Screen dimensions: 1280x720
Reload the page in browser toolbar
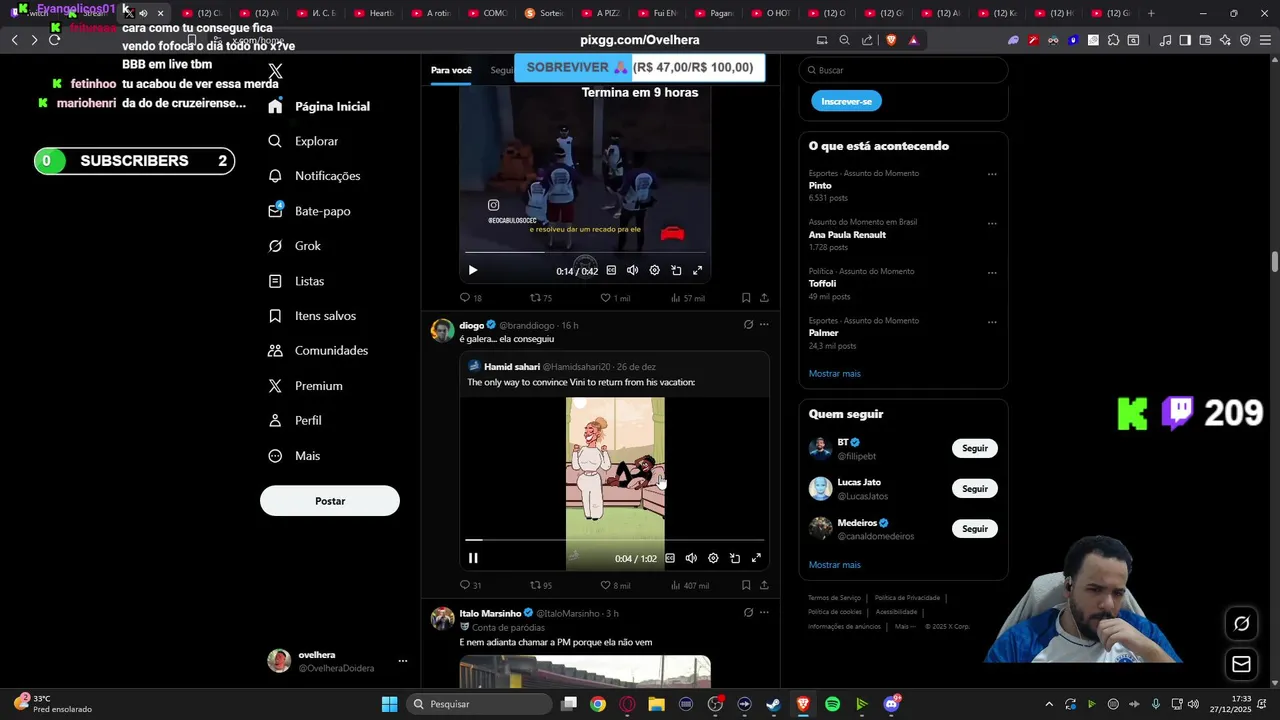pos(54,40)
